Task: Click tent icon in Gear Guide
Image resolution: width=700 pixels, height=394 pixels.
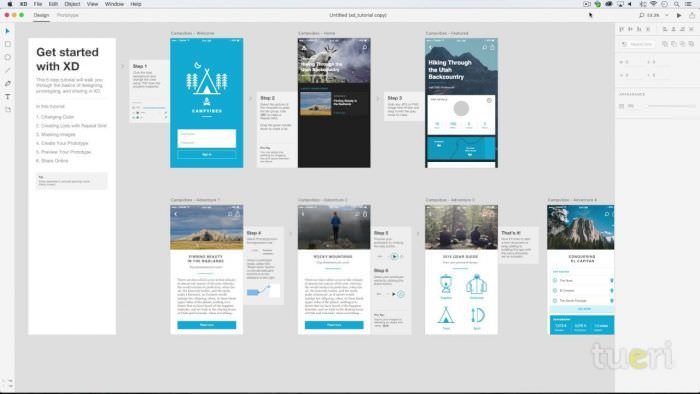Action: point(446,315)
